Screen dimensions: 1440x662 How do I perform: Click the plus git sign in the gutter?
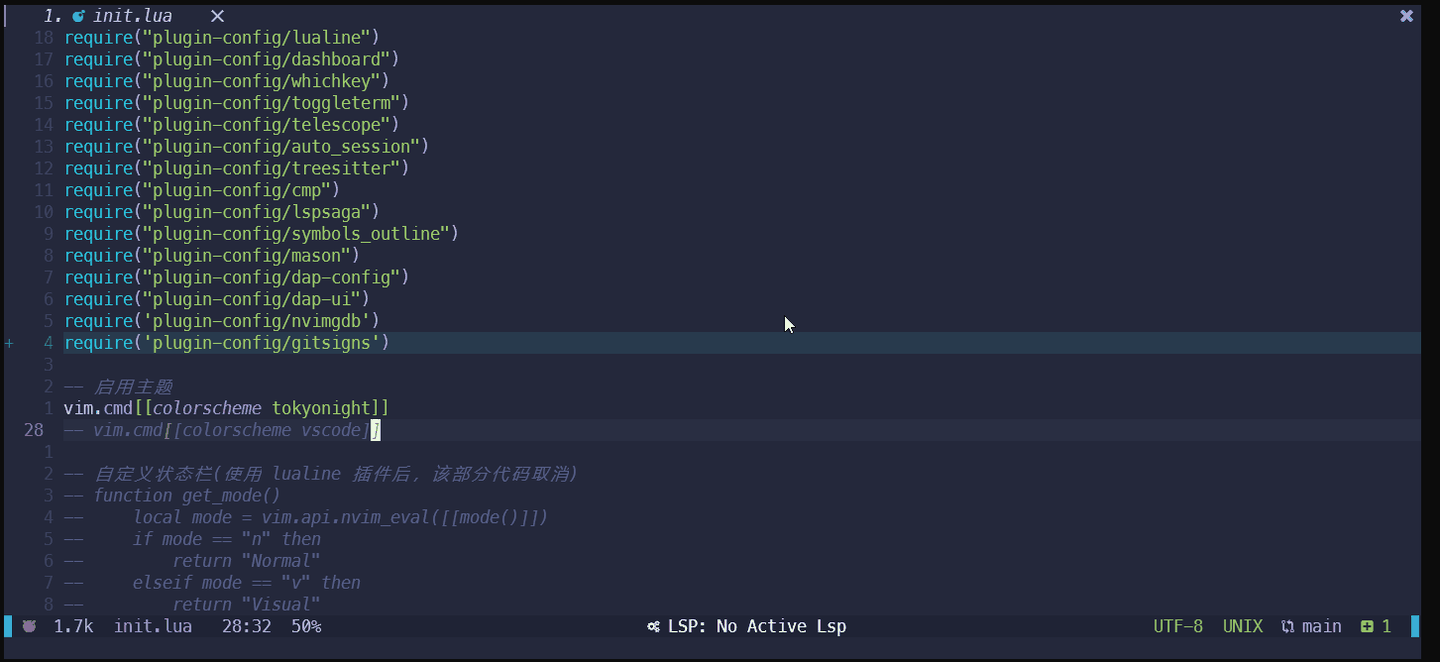pos(10,343)
